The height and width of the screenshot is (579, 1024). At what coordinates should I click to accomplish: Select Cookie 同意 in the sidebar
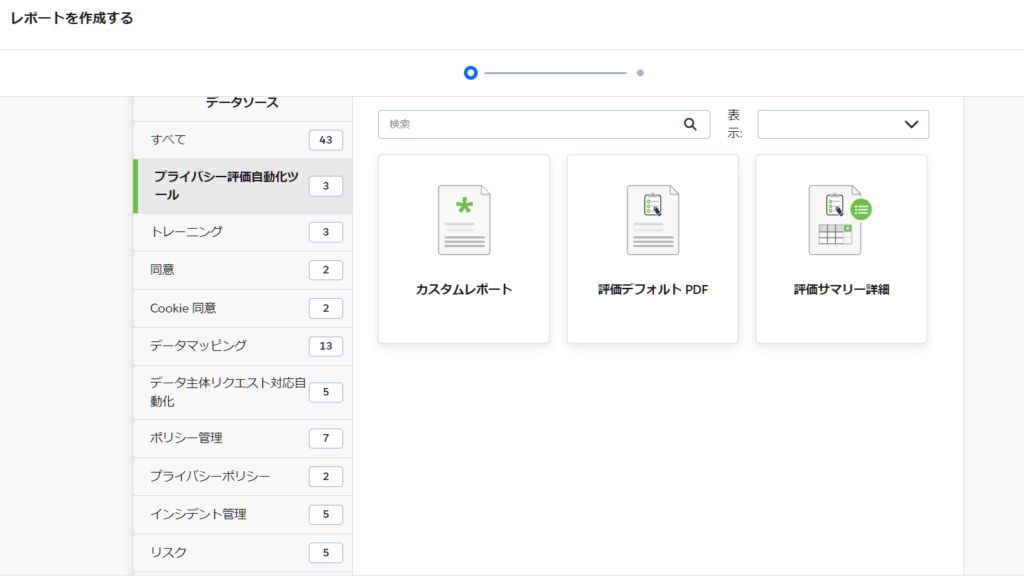pyautogui.click(x=242, y=308)
